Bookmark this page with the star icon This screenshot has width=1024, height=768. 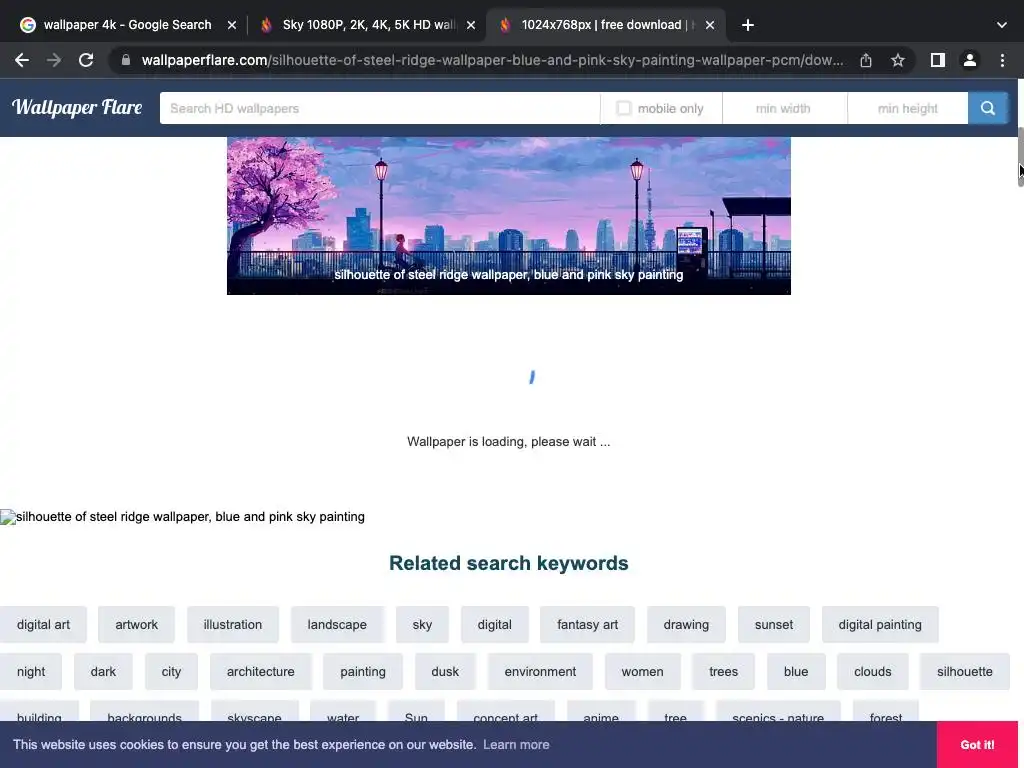point(897,60)
